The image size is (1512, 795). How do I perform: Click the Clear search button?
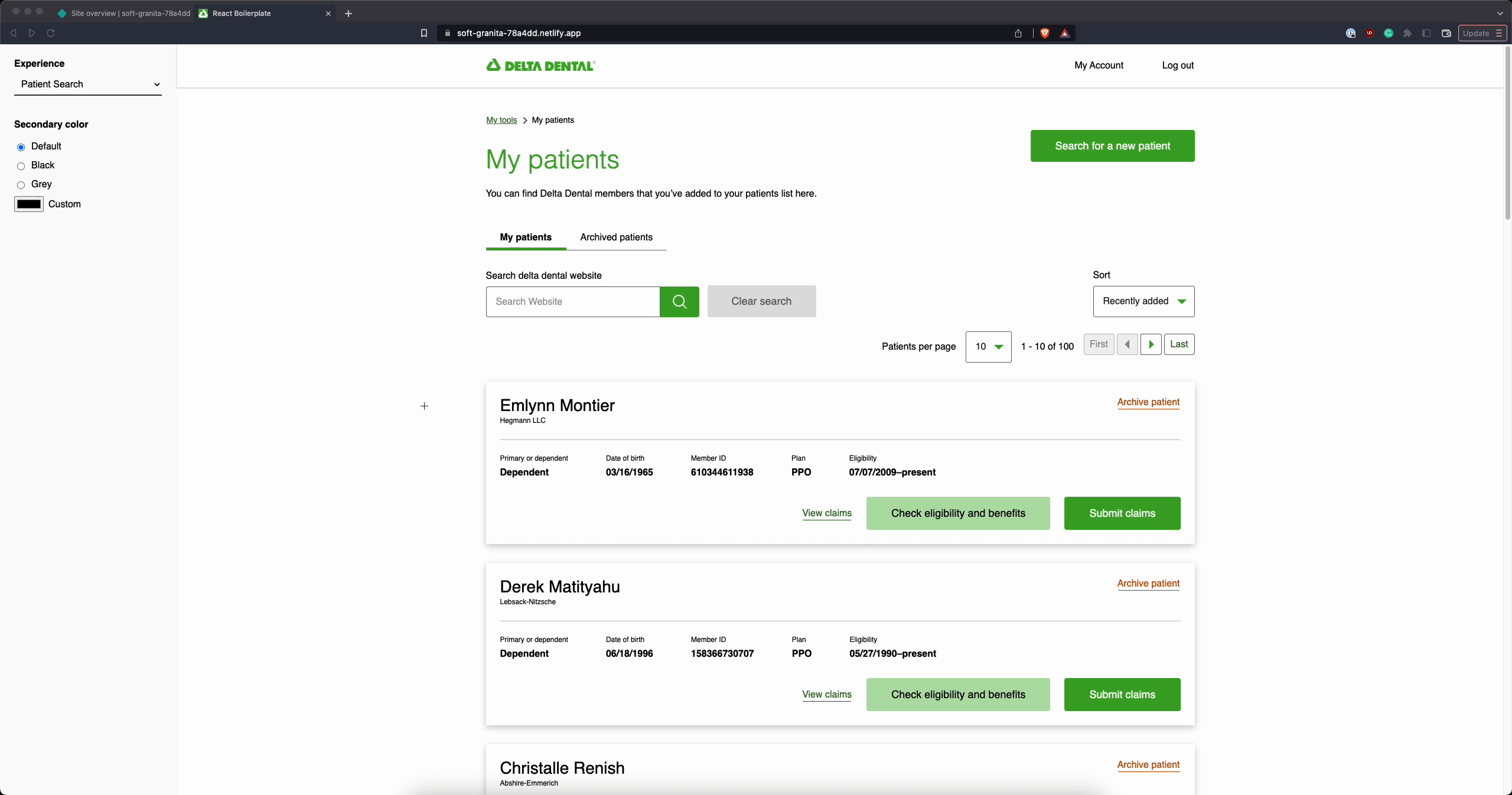coord(761,301)
